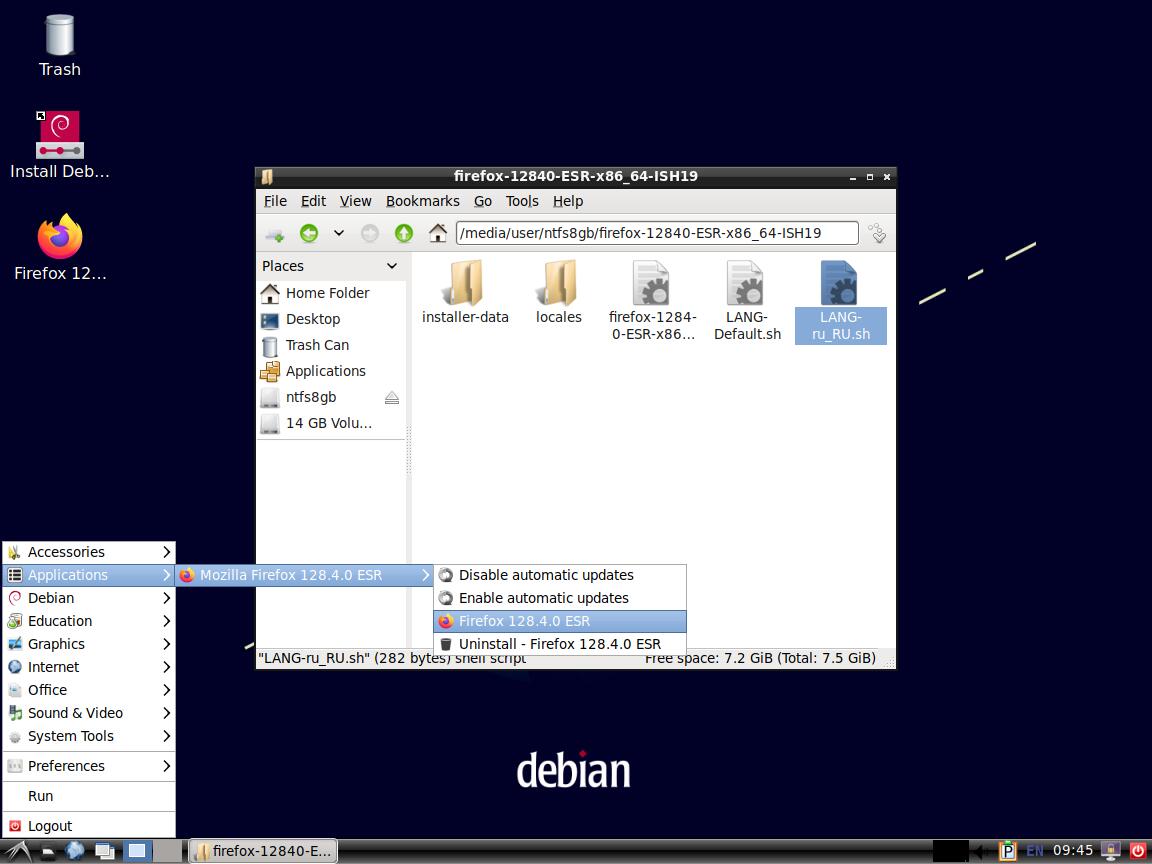Select the firefox-12840-ESR-x86 script file

tap(652, 301)
